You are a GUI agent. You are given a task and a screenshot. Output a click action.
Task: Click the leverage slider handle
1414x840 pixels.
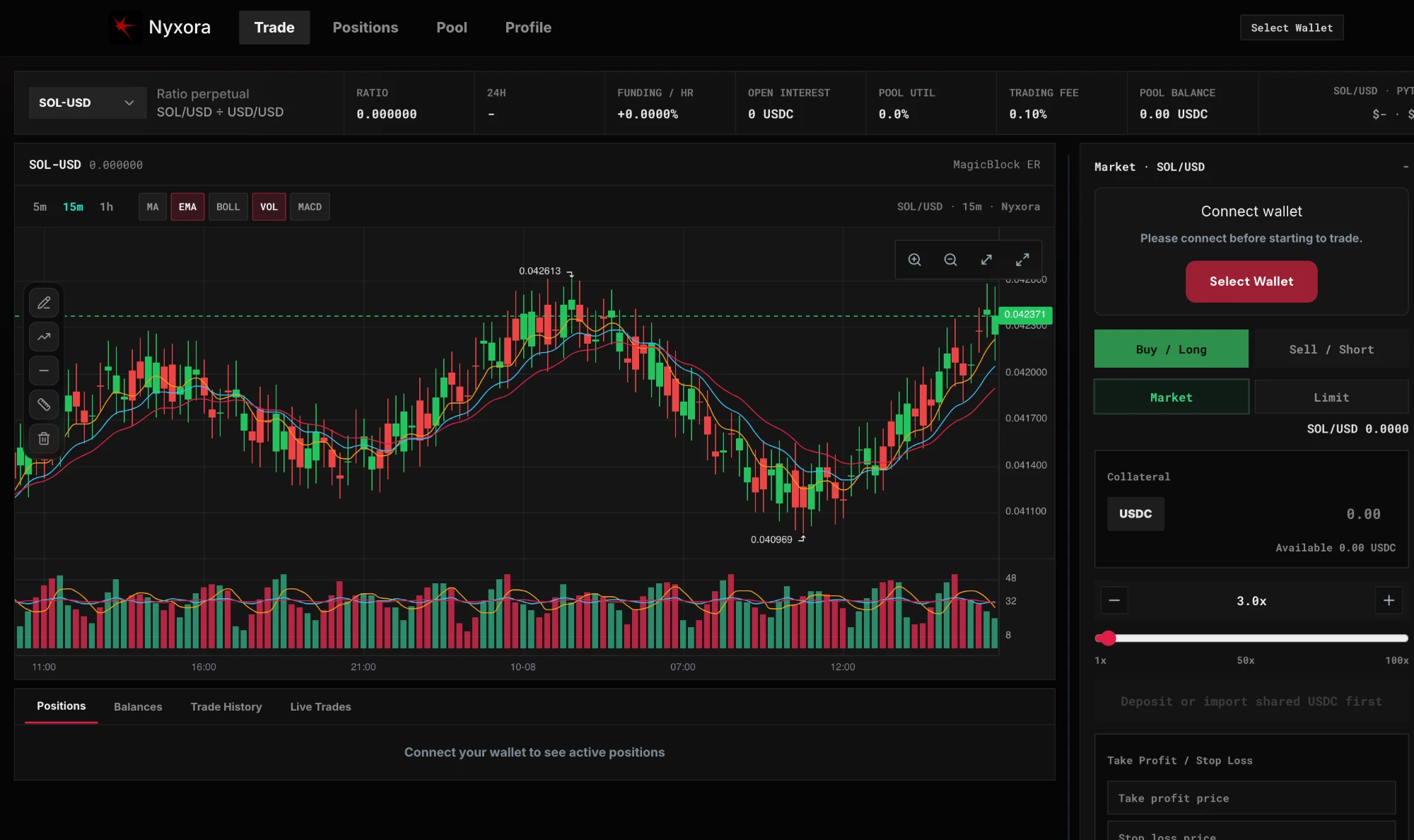tap(1108, 638)
